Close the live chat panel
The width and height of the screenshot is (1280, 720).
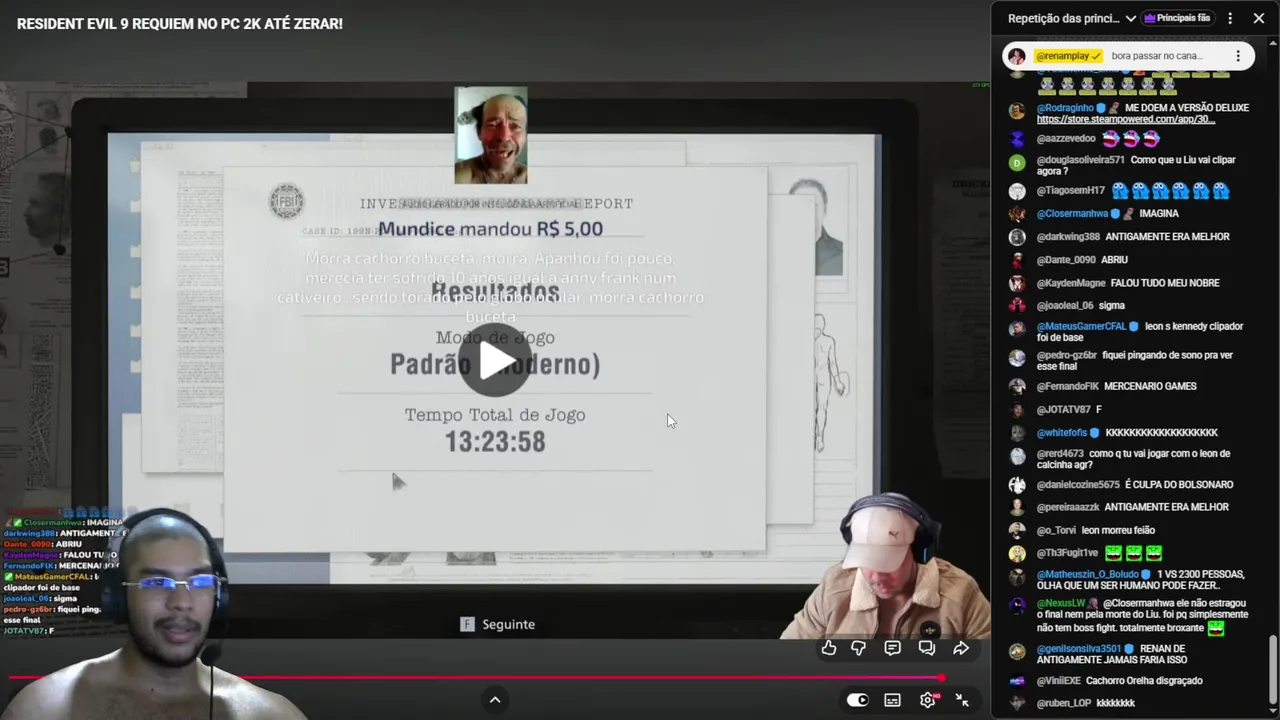point(1259,18)
